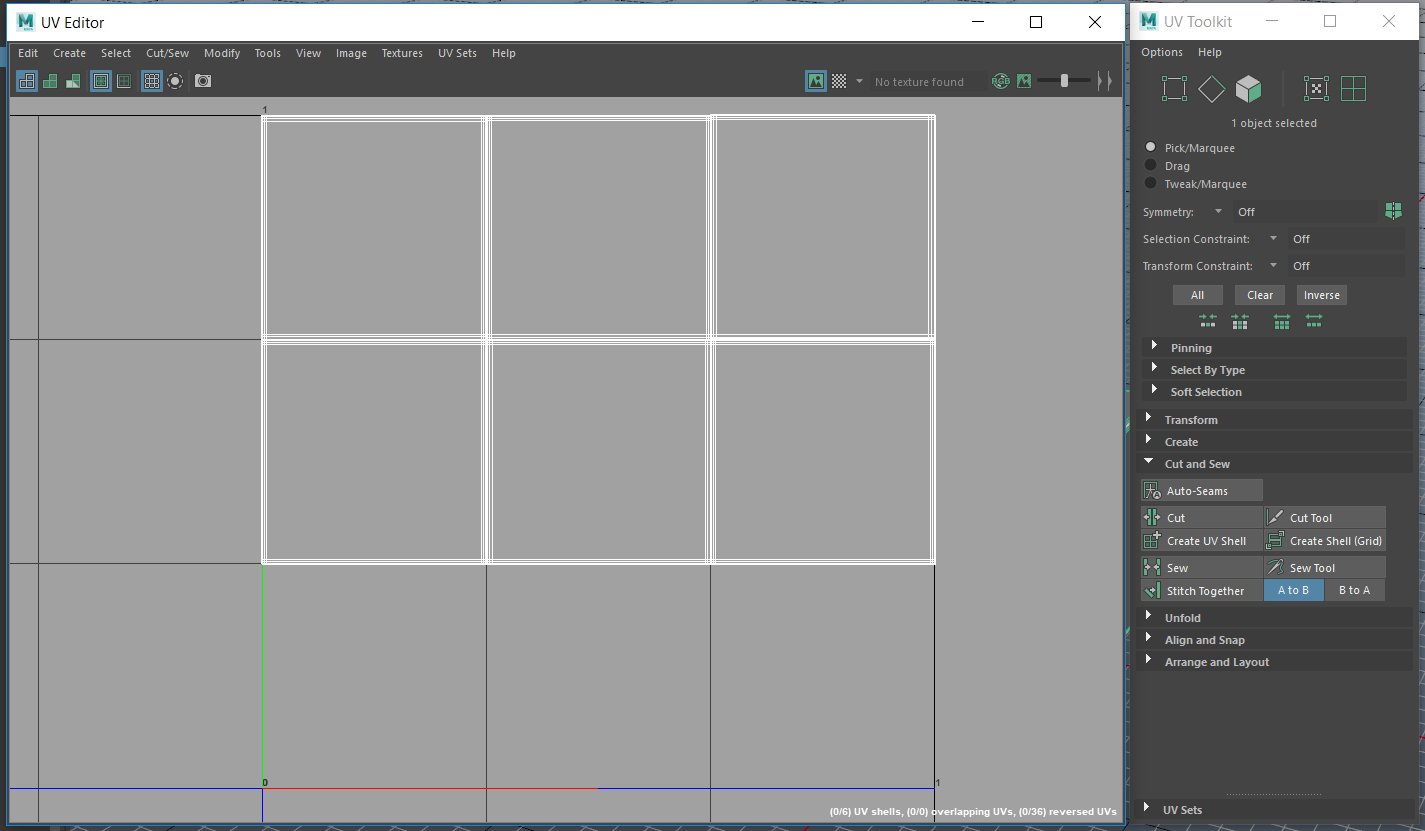Screen dimensions: 1425x831
Task: Expand the Align and Snap section
Action: click(1274, 639)
